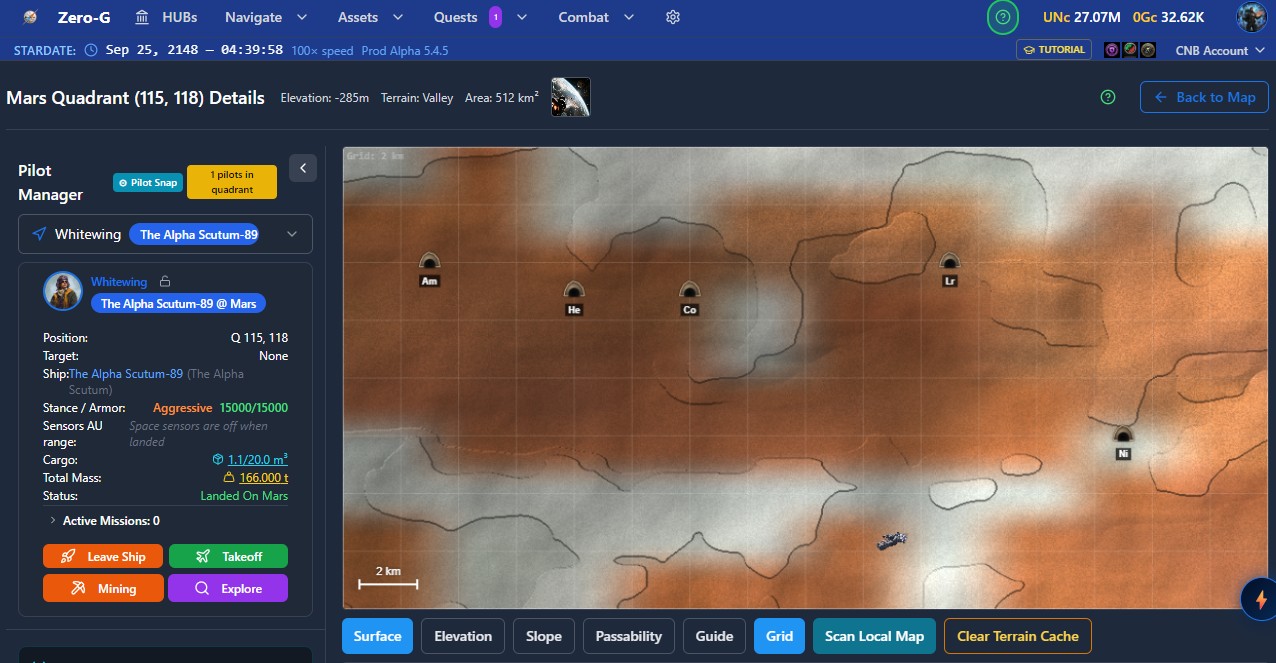Click The Alpha Scutum-89 @ Mars badge

(179, 303)
